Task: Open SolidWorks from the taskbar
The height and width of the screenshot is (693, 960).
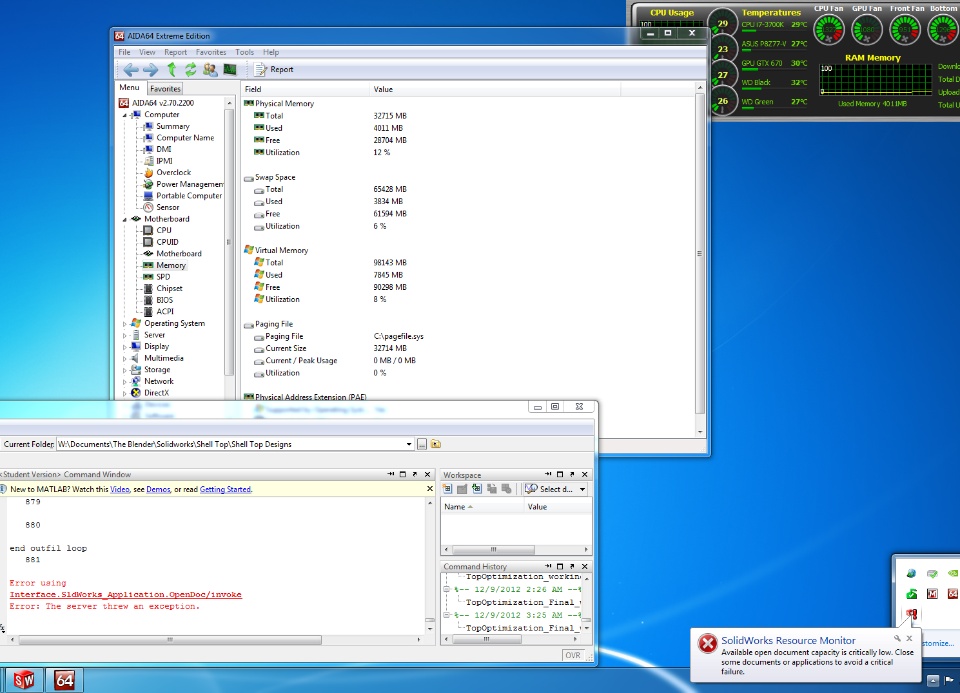Action: tap(24, 680)
